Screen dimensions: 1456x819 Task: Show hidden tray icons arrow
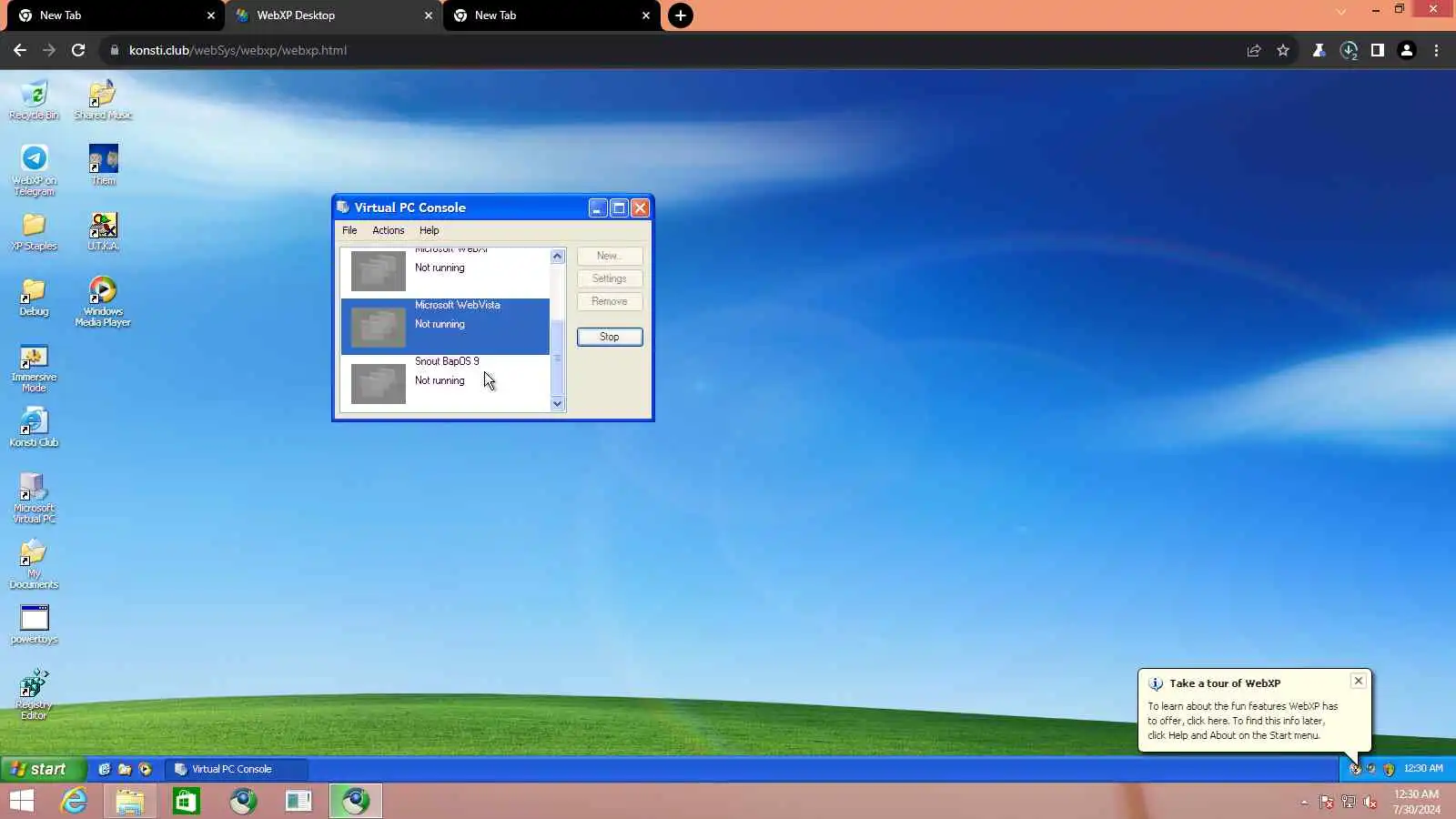click(1305, 802)
